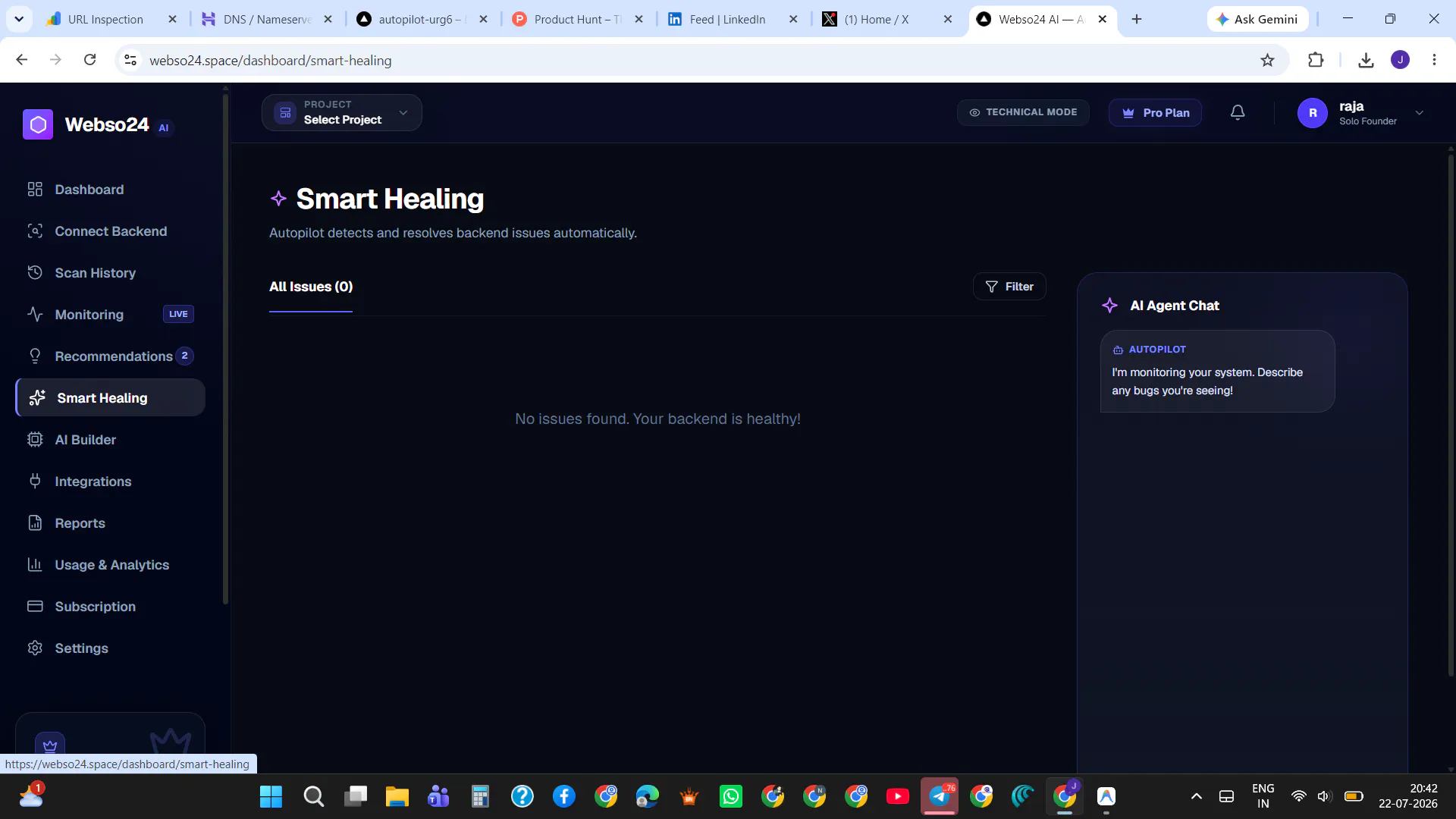Open Chrome profile J avatar
The width and height of the screenshot is (1456, 819).
(x=1400, y=60)
